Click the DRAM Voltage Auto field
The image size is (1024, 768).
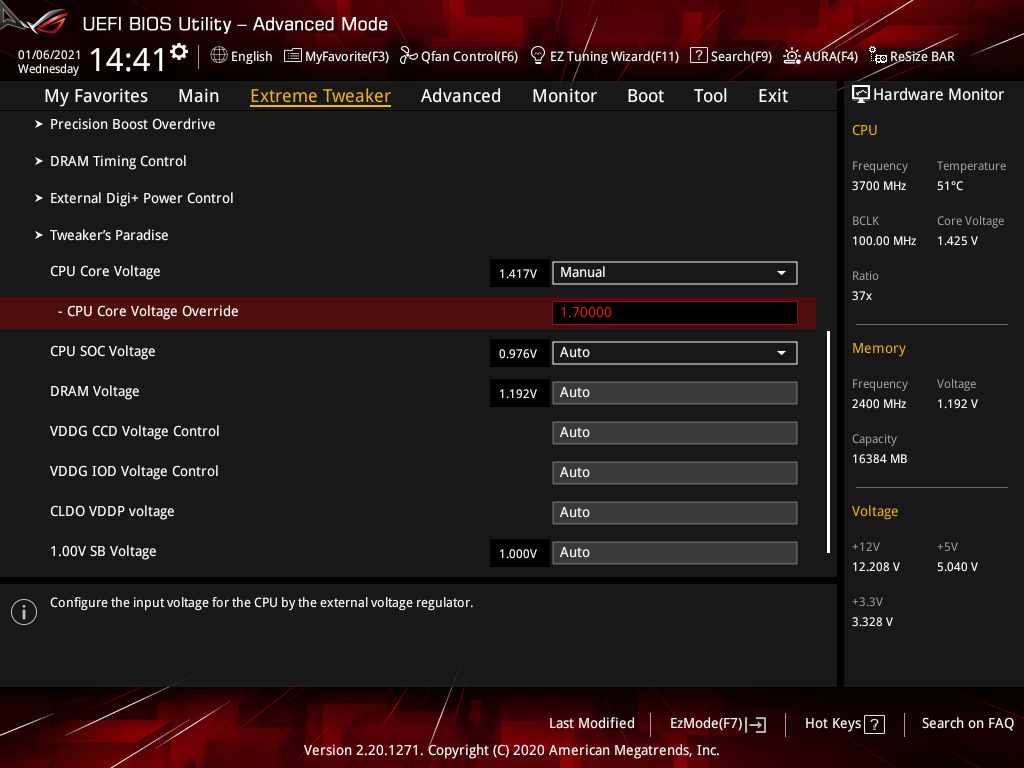(x=675, y=393)
